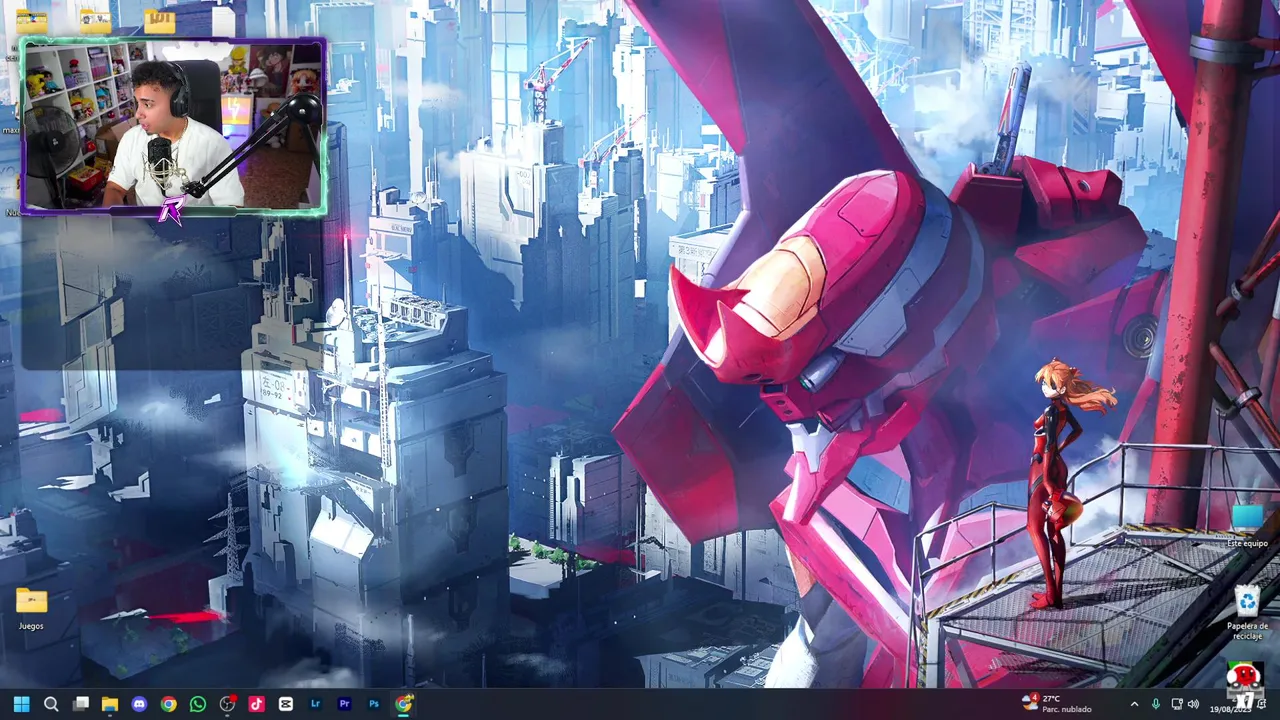1280x720 pixels.
Task: Open Adobe Premiere Pro from the taskbar
Action: [344, 704]
